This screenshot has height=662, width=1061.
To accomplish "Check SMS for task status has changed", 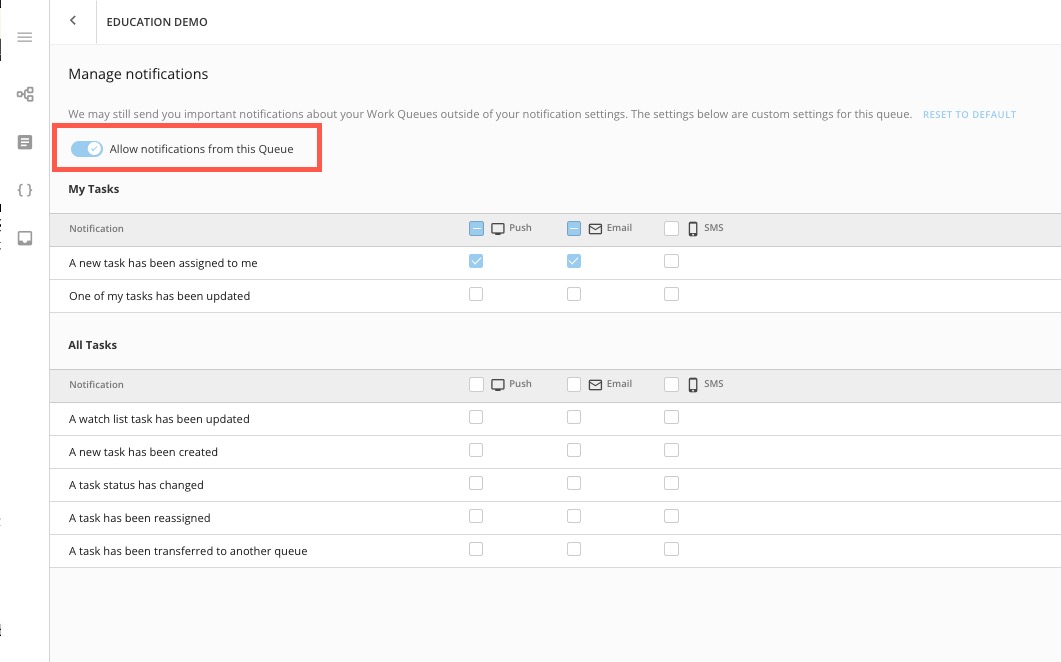I will (x=671, y=484).
